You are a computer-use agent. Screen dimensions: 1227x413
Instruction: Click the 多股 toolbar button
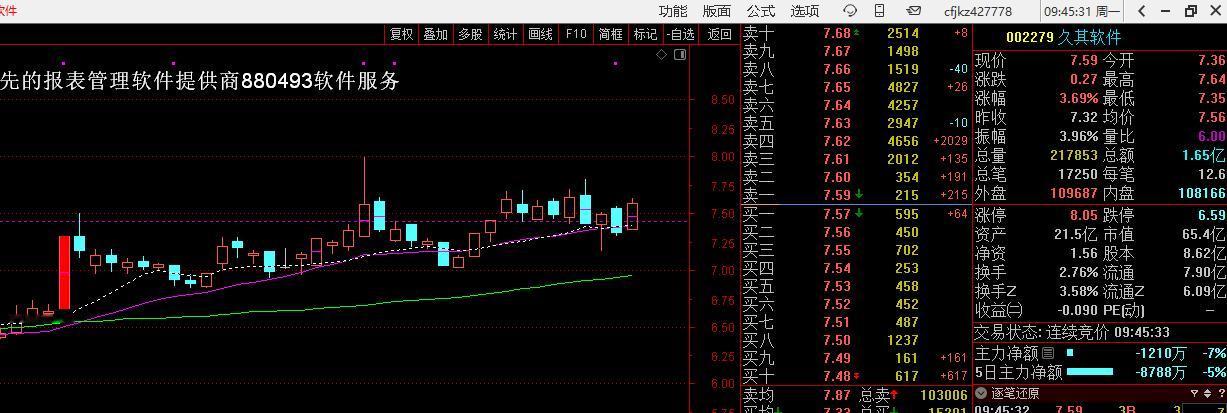tap(470, 34)
